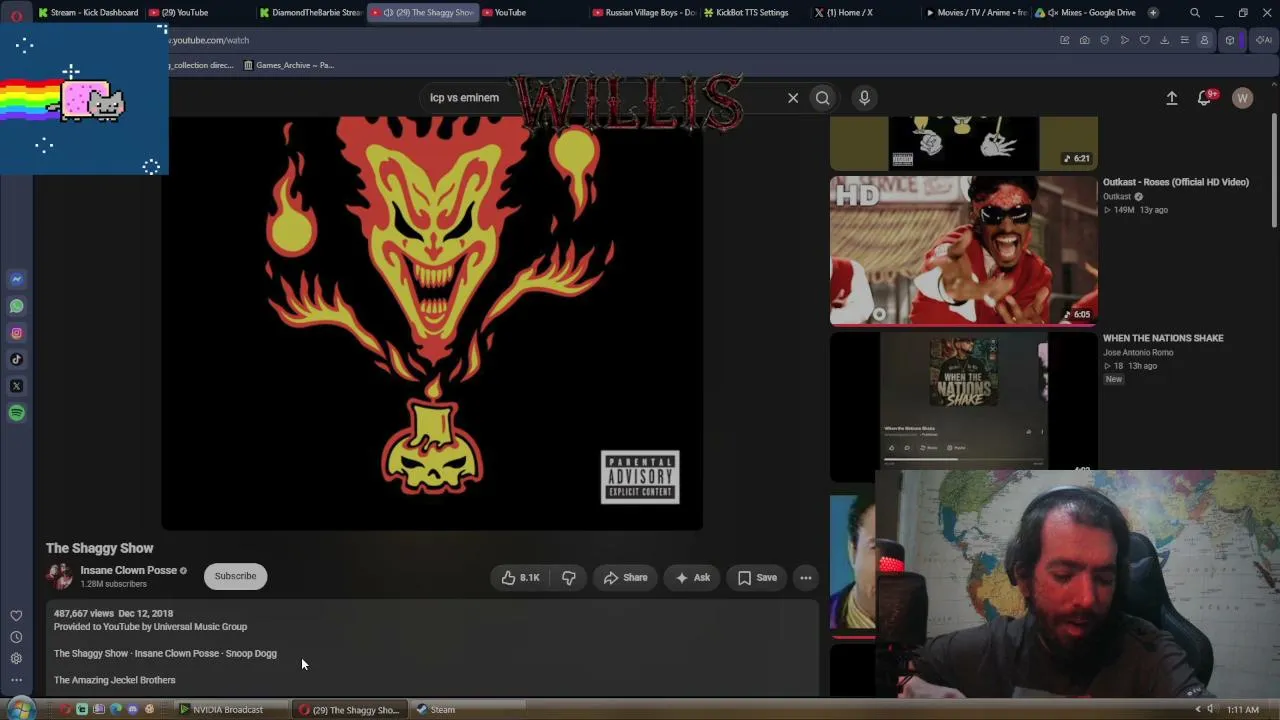Open 'Outkast - Roses (Official HD Video)' title
Image resolution: width=1280 pixels, height=720 pixels.
tap(1175, 182)
